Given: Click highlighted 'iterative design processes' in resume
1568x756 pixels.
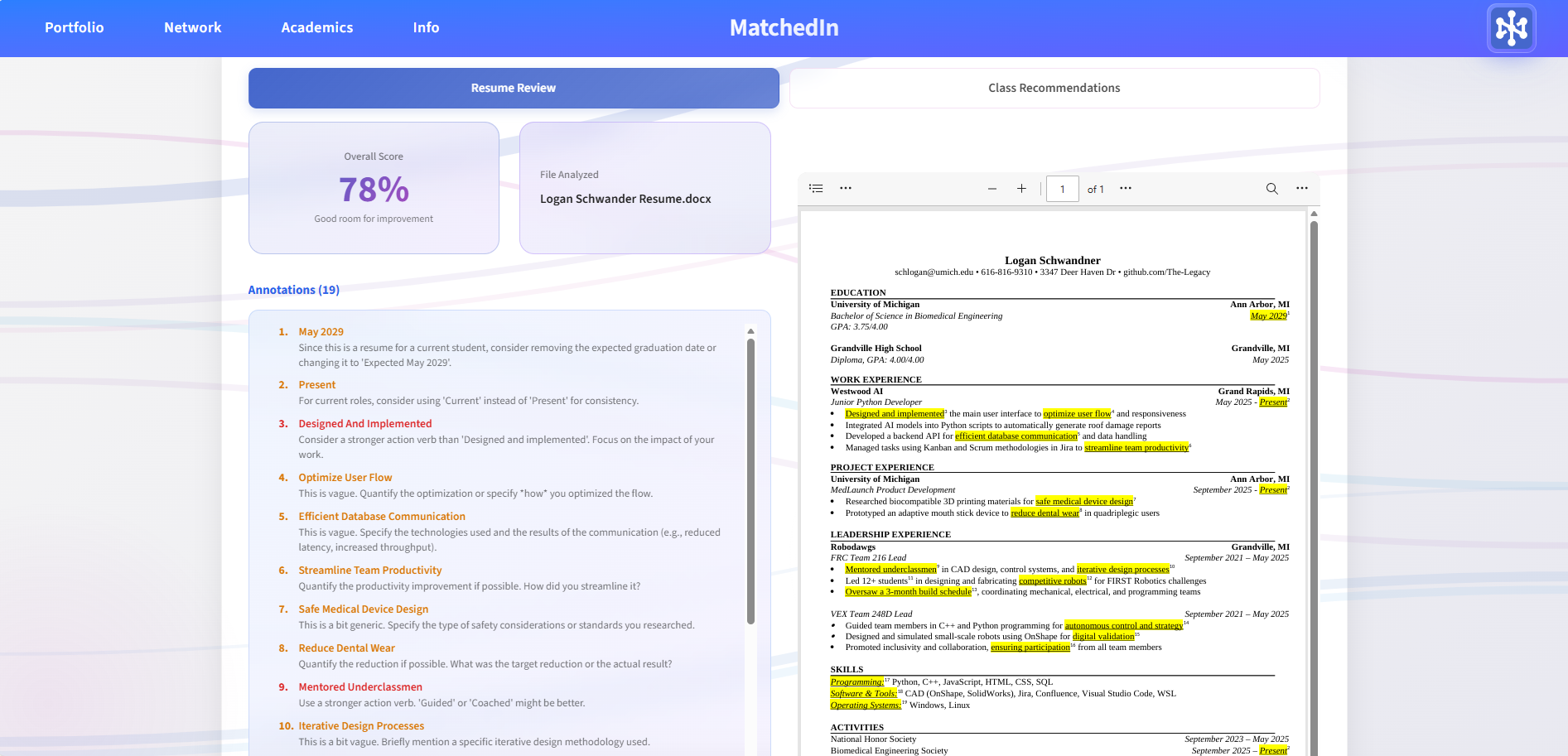Looking at the screenshot, I should [1122, 569].
